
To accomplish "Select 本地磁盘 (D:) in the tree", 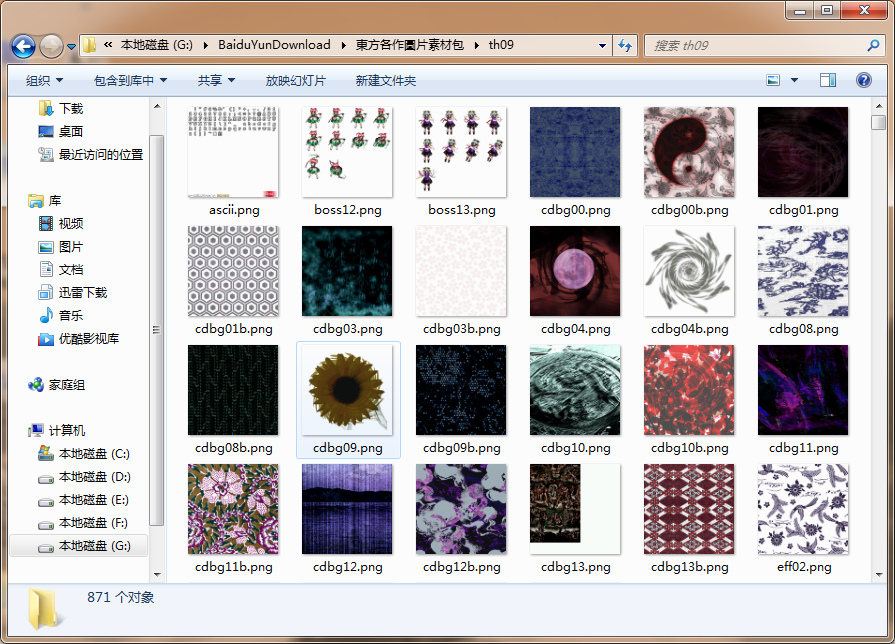I will pyautogui.click(x=94, y=477).
